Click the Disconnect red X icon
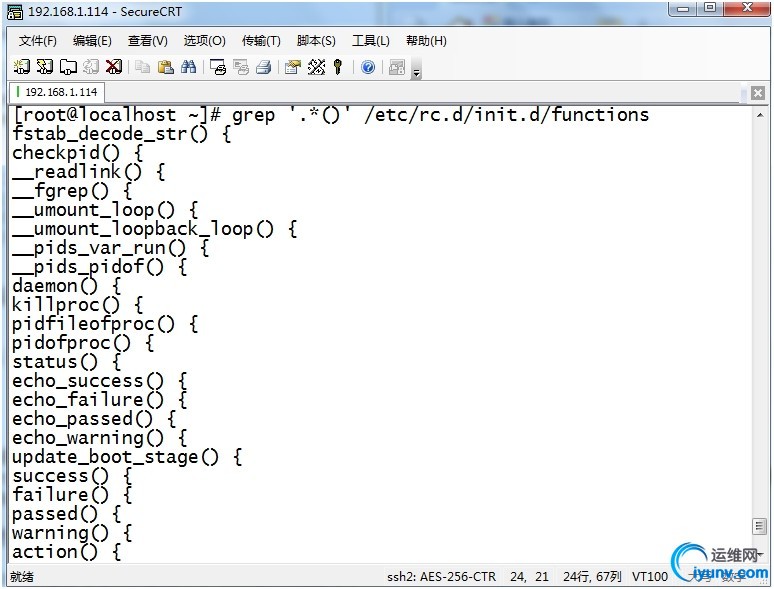Image resolution: width=774 pixels, height=589 pixels. click(x=114, y=67)
